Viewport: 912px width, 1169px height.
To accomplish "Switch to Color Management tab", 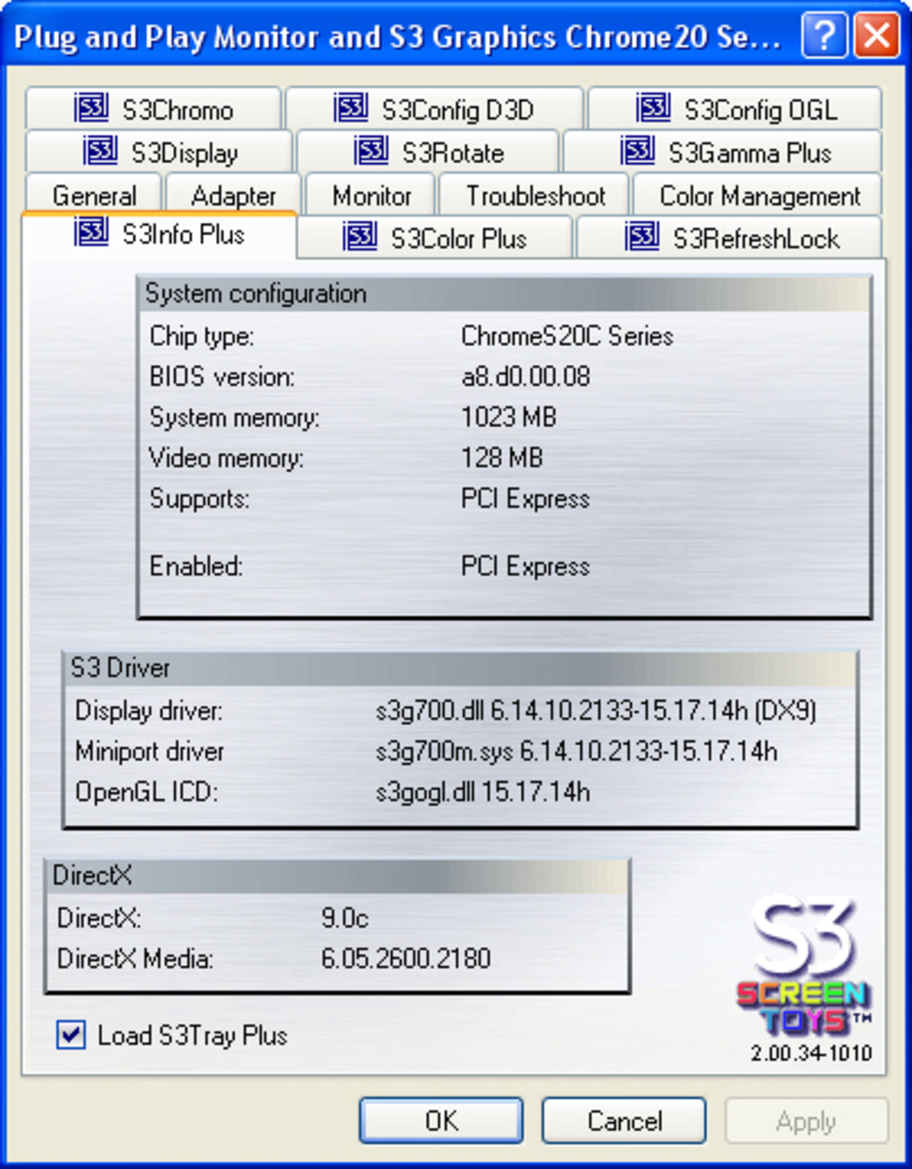I will point(758,195).
